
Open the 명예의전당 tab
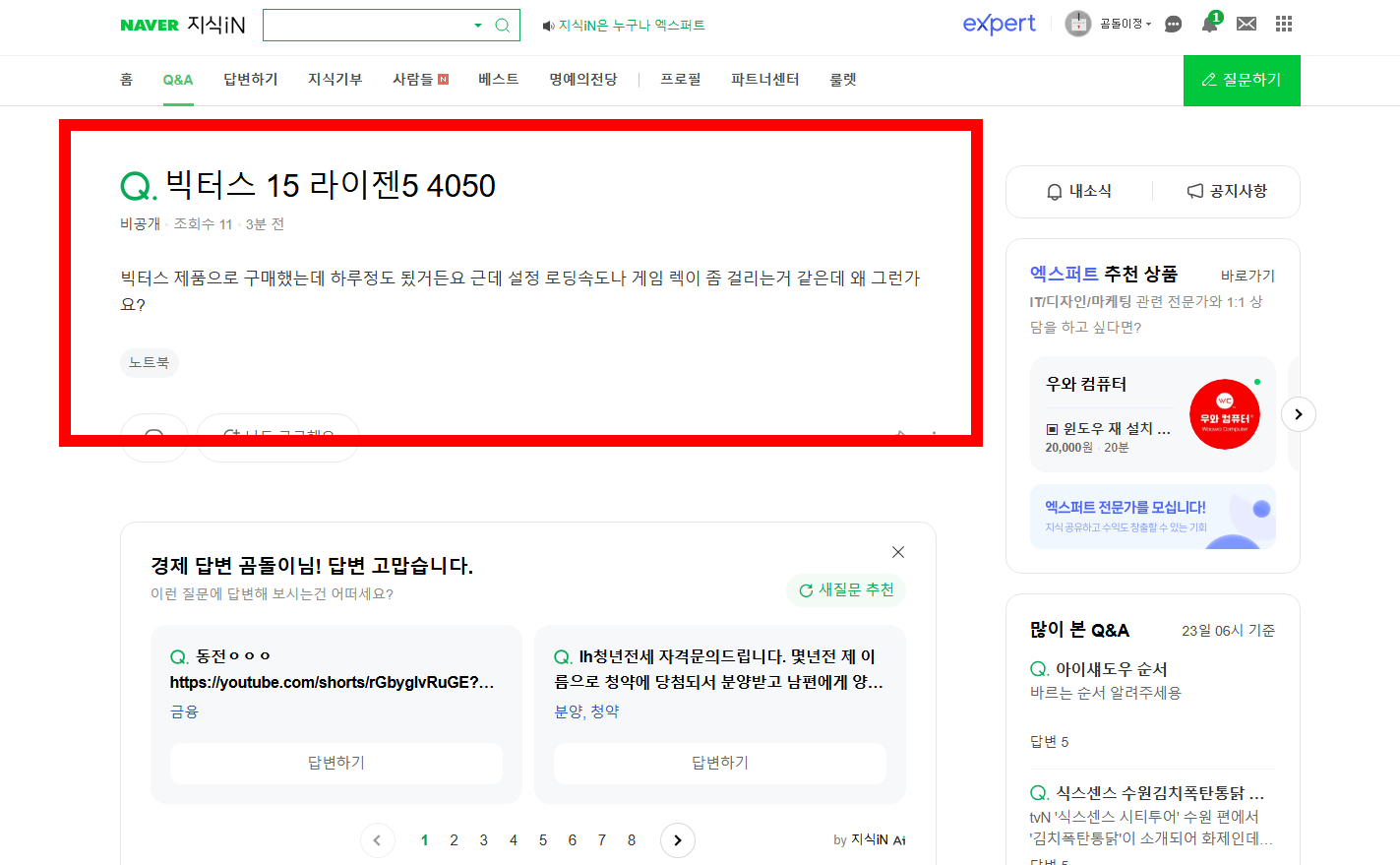pyautogui.click(x=583, y=80)
